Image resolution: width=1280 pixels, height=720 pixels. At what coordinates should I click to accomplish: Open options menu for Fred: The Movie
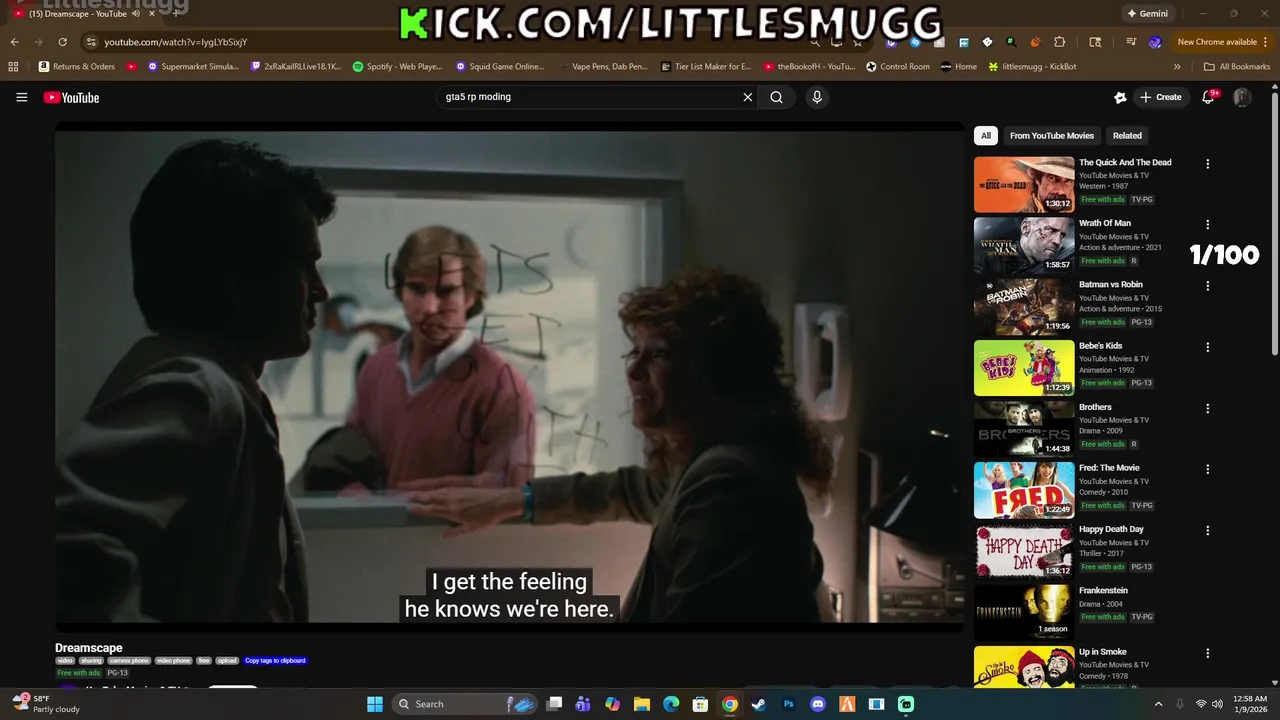coord(1207,470)
